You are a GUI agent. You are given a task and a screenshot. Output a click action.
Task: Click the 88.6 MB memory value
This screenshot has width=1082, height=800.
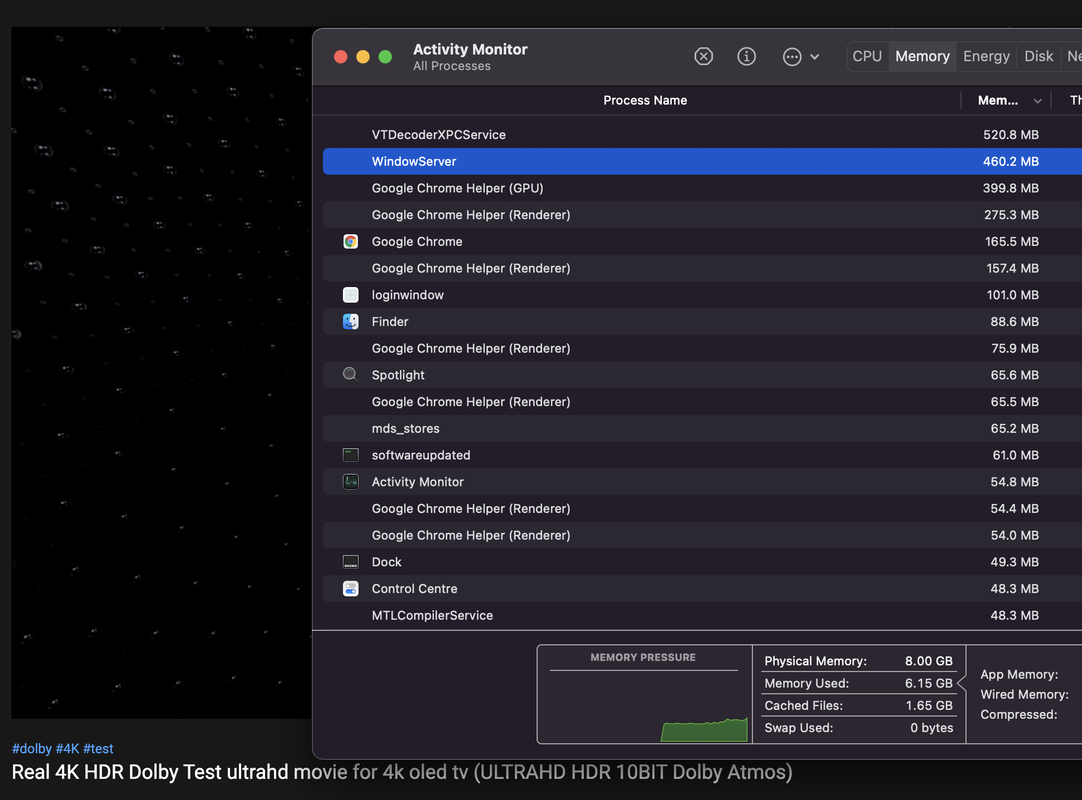[1014, 322]
